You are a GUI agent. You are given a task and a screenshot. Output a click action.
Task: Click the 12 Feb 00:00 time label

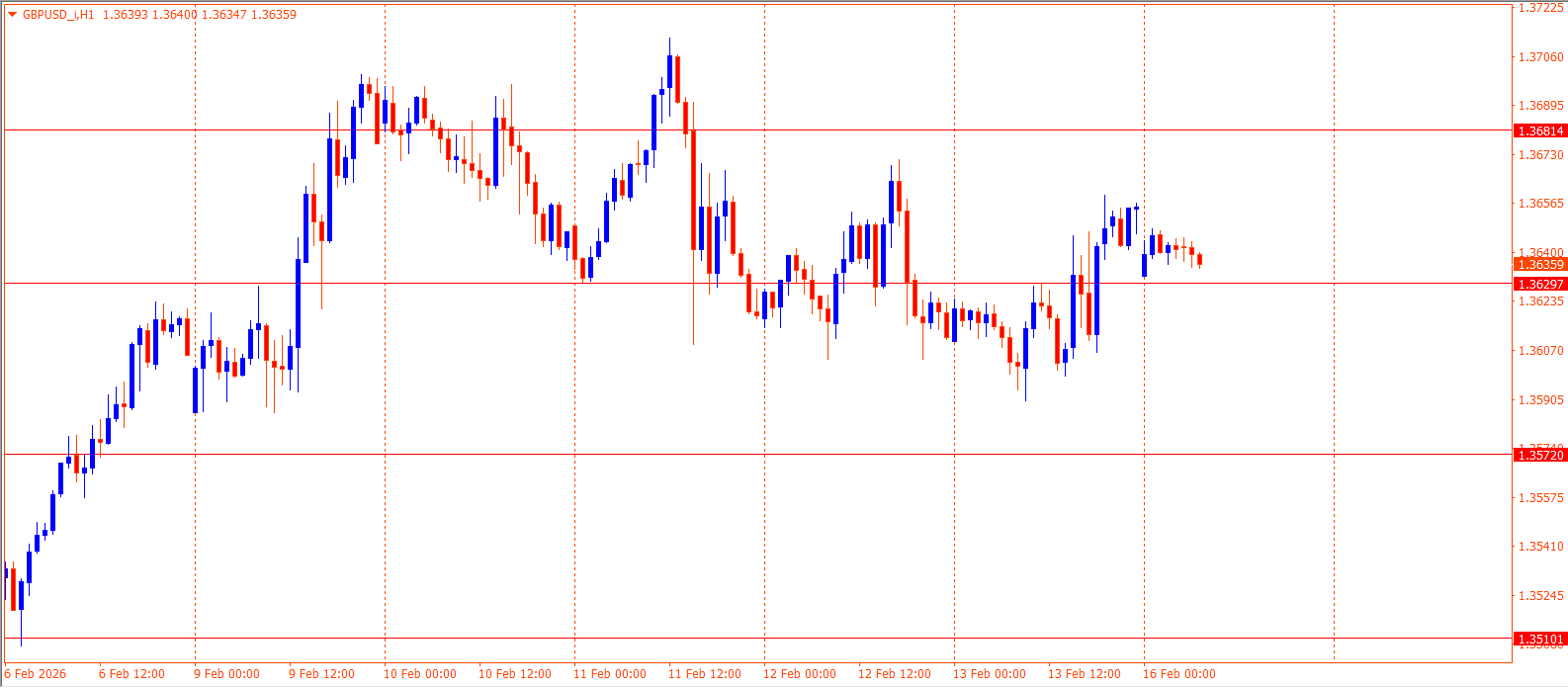tap(800, 674)
